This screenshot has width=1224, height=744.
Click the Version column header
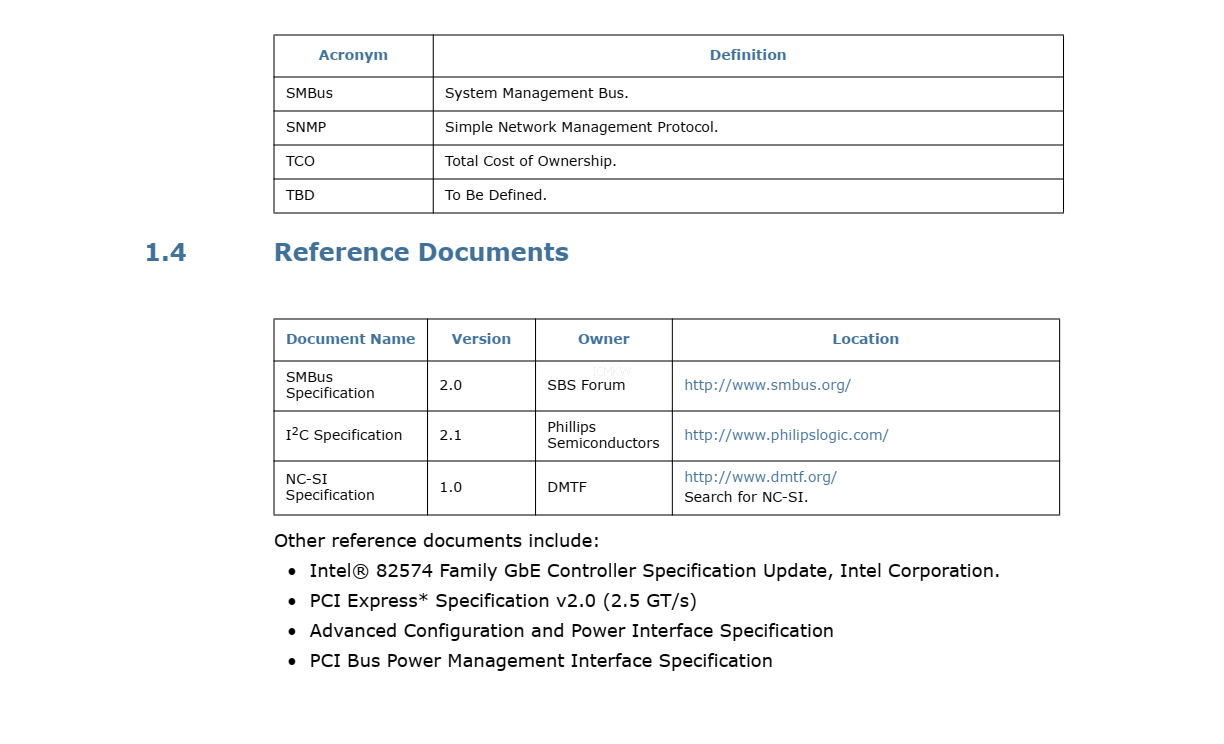(481, 339)
